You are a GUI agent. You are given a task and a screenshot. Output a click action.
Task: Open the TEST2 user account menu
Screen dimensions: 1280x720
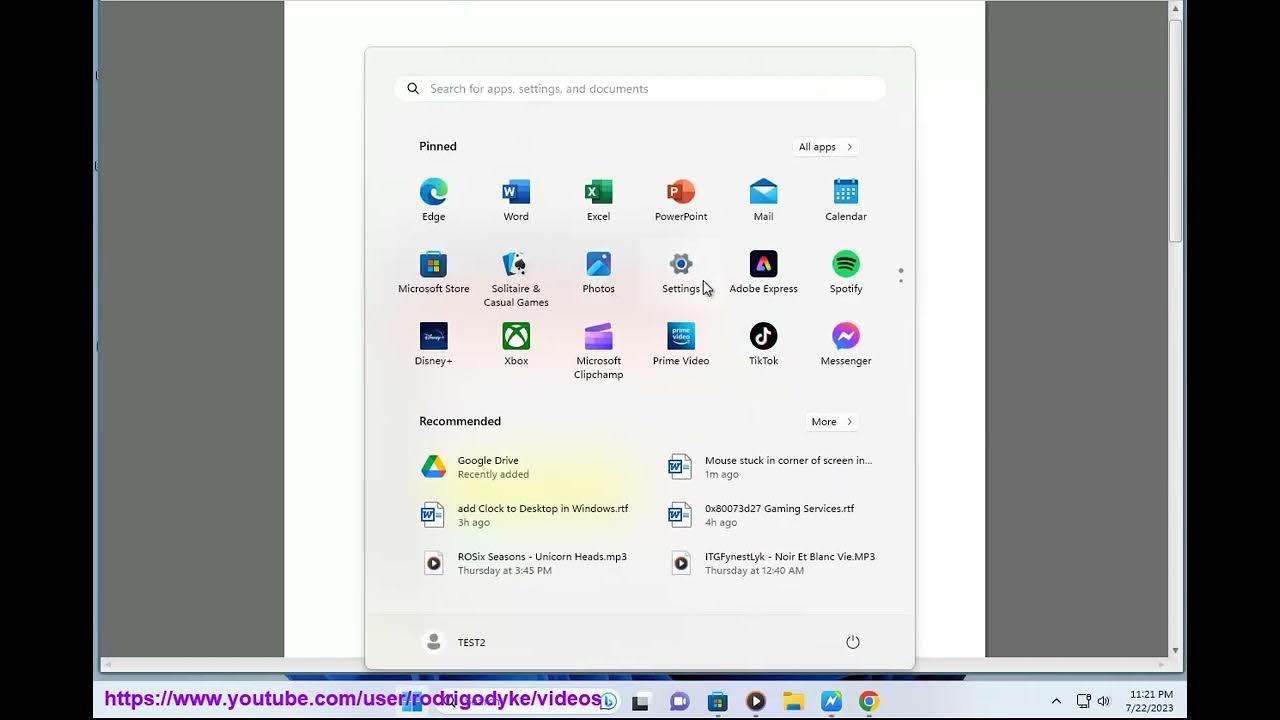point(455,642)
